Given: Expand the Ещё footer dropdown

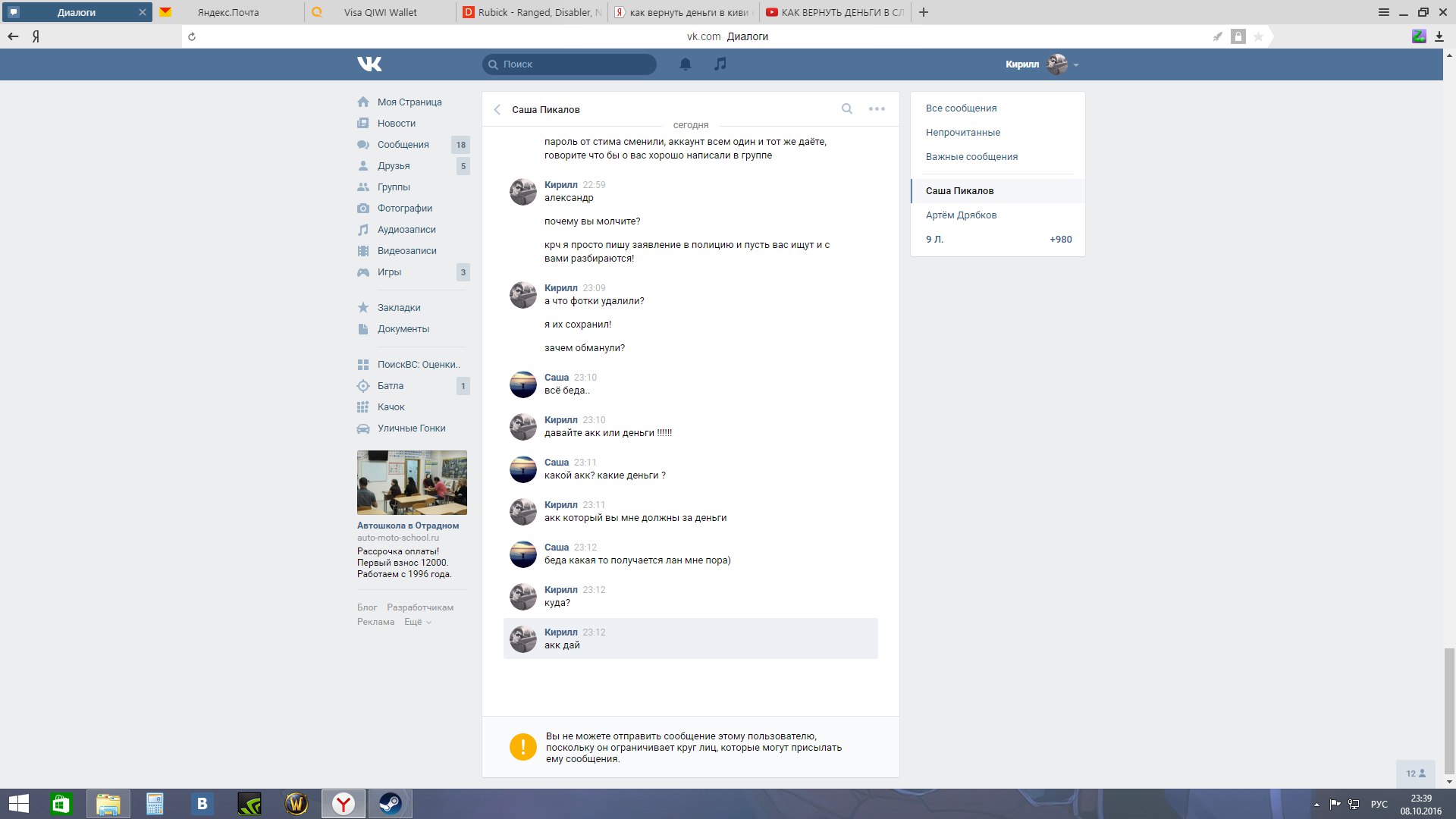Looking at the screenshot, I should 418,622.
